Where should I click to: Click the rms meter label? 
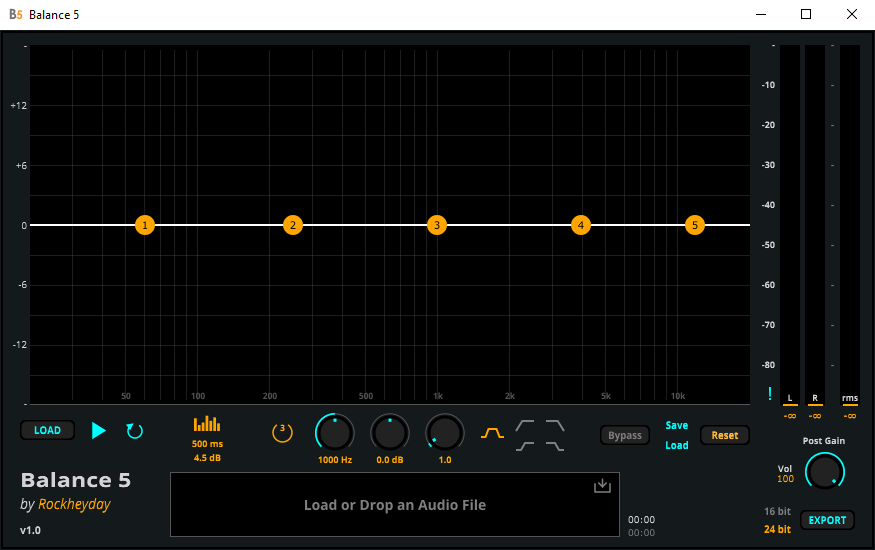(x=850, y=398)
